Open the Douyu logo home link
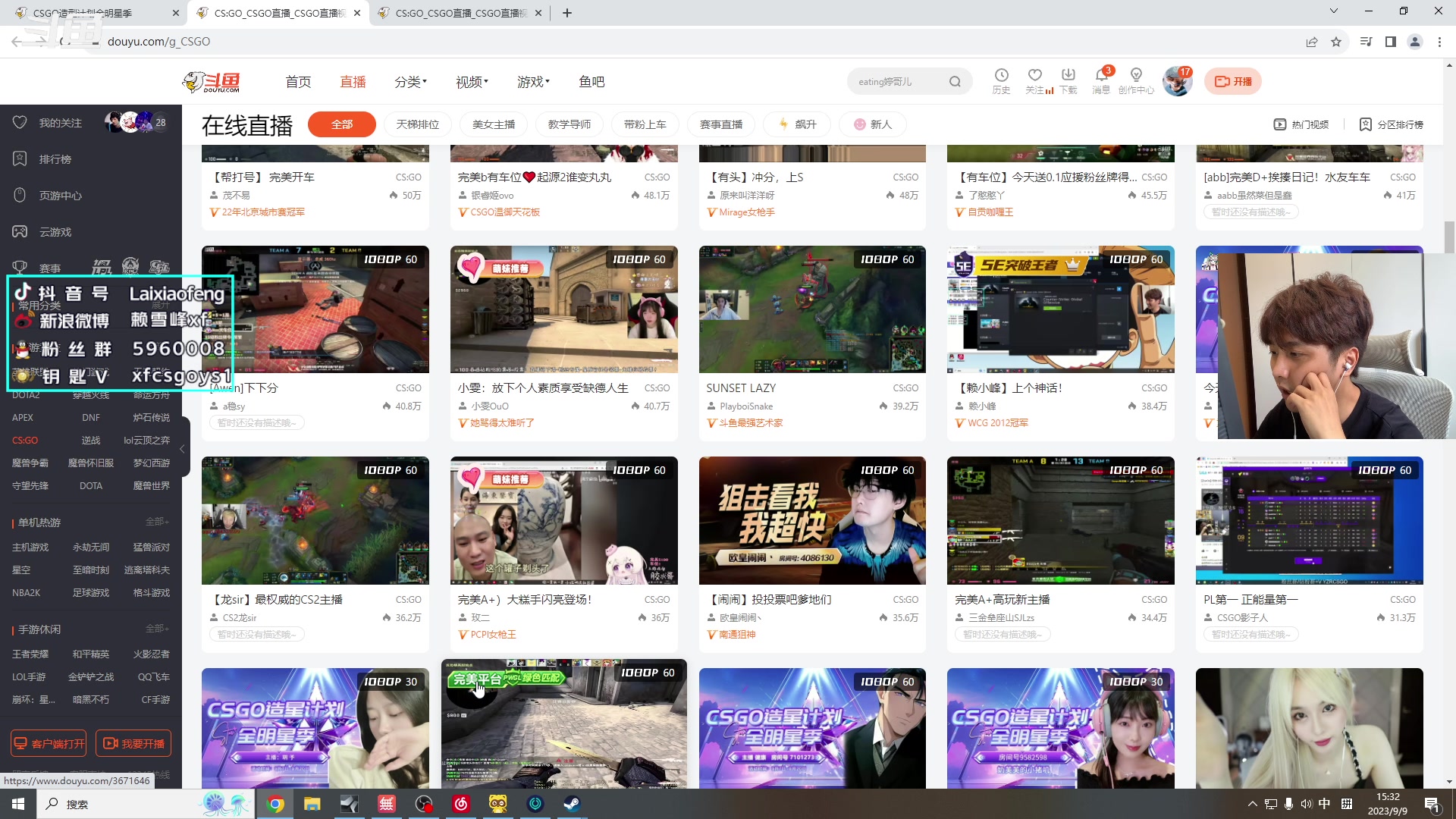Image resolution: width=1456 pixels, height=819 pixels. click(x=212, y=81)
